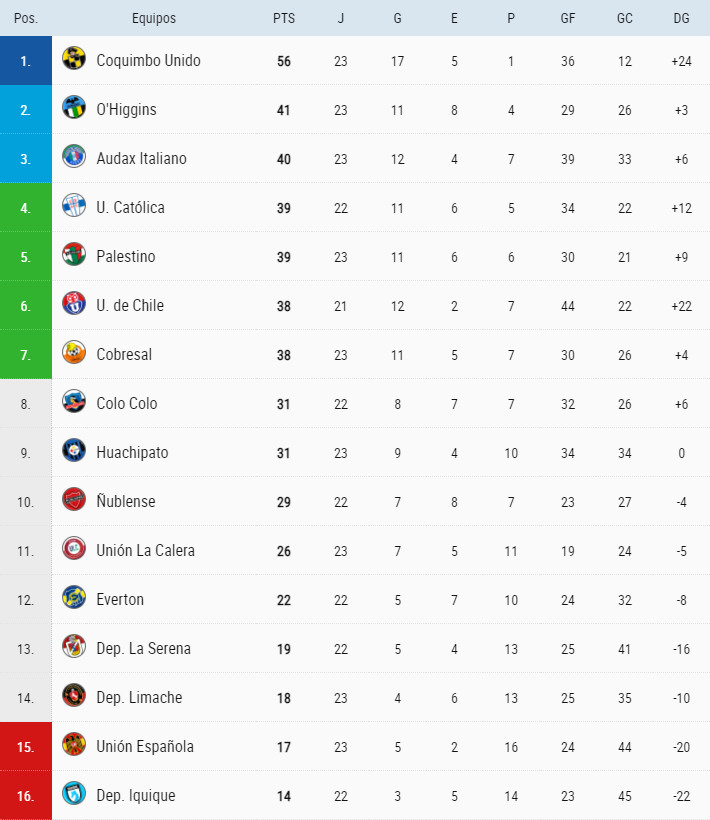The height and width of the screenshot is (820, 710).
Task: Click the GF column header
Action: pyautogui.click(x=568, y=18)
